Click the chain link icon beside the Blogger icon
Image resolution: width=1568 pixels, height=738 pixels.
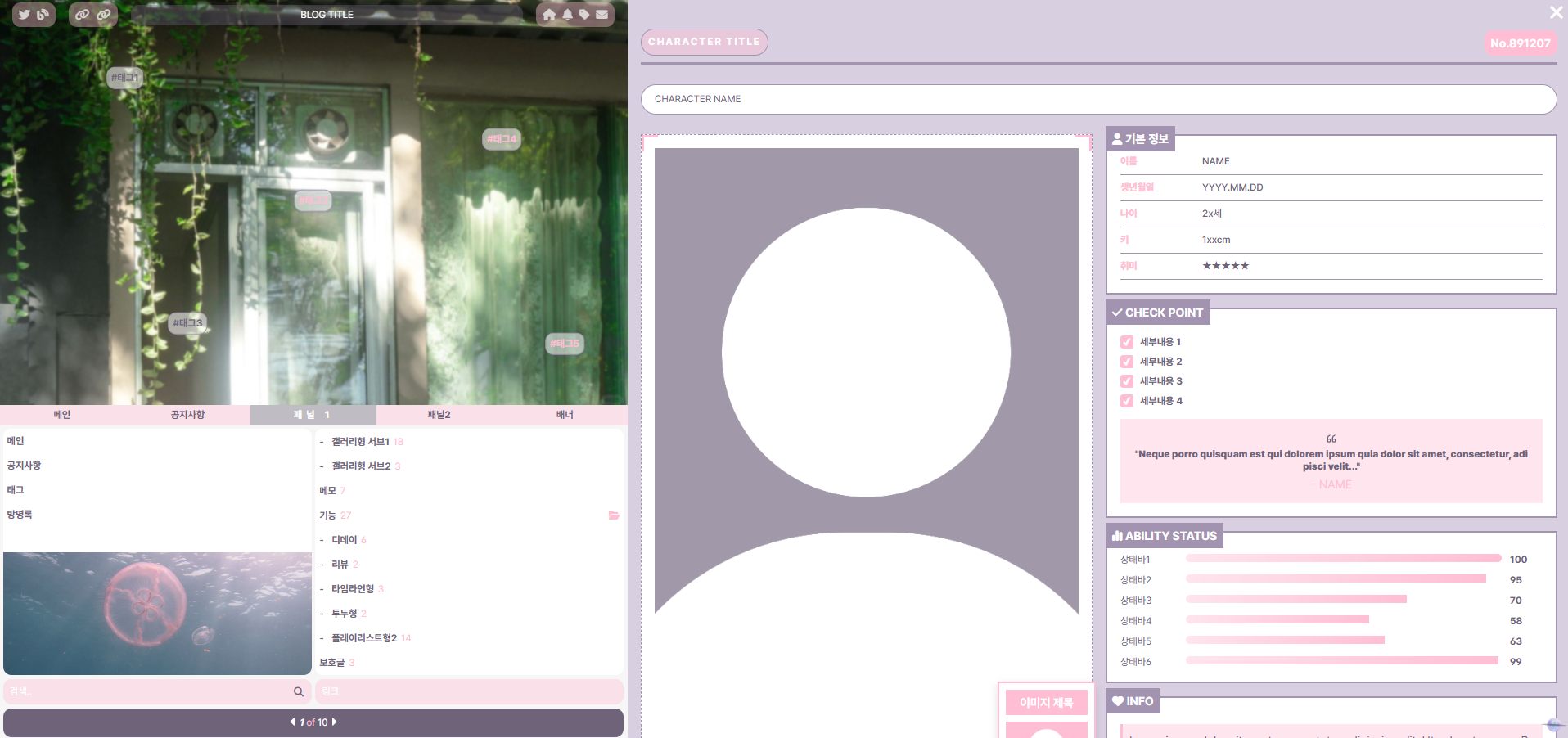click(83, 14)
